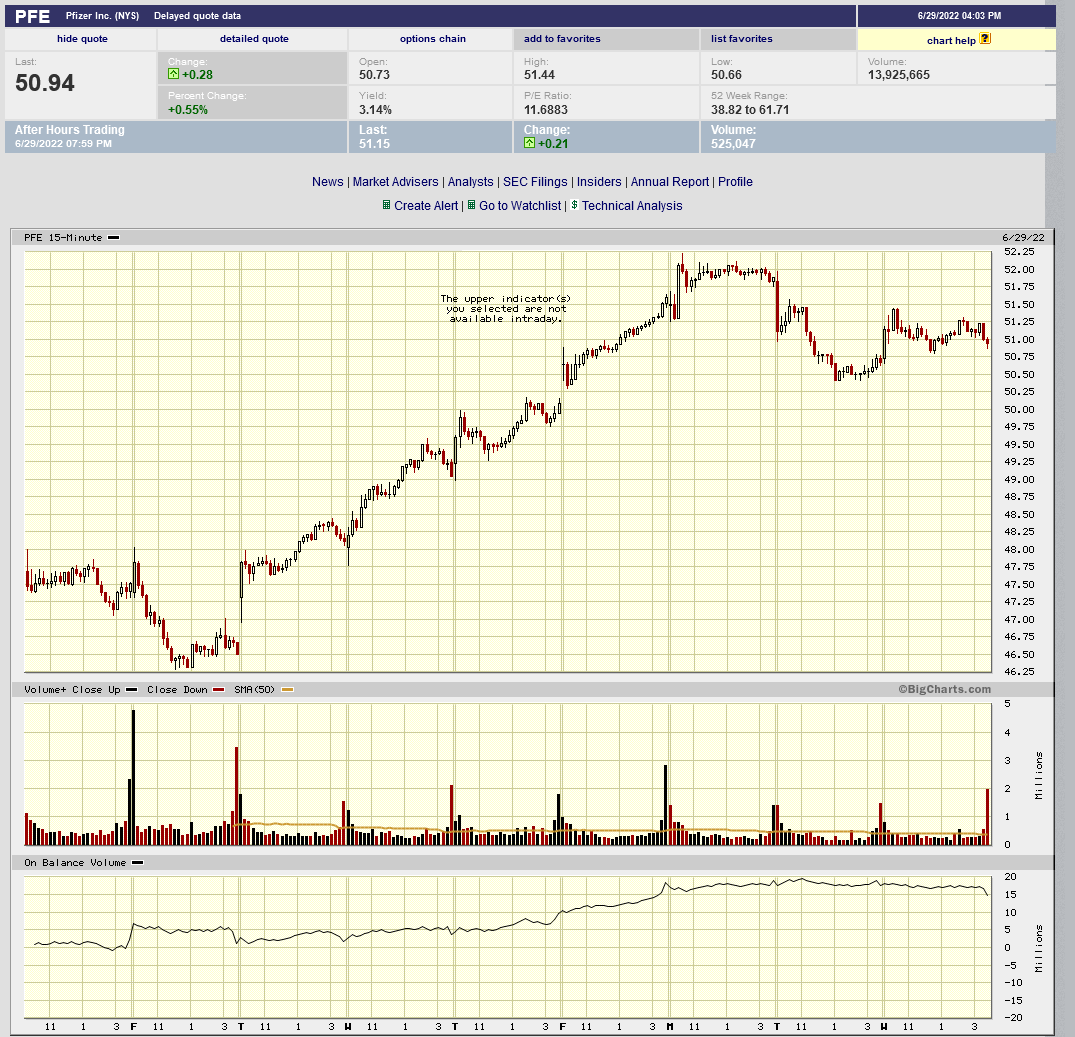This screenshot has height=1037, width=1075.
Task: Click the after hours volume 525,047
Action: 733,144
